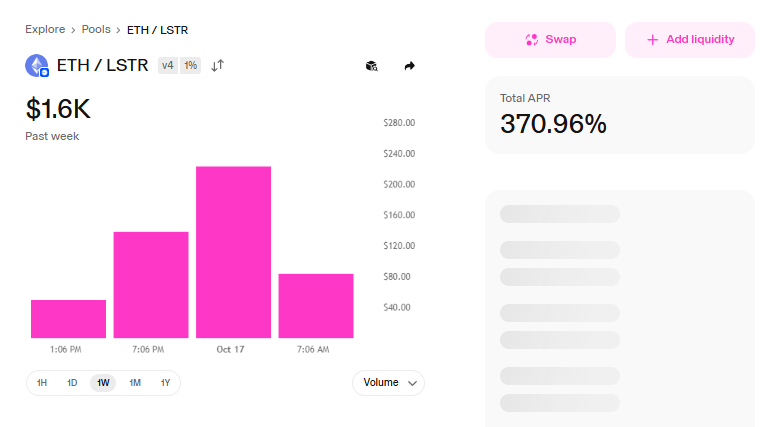Click the ETH token logo
Viewport: 771px width, 427px height.
click(37, 66)
